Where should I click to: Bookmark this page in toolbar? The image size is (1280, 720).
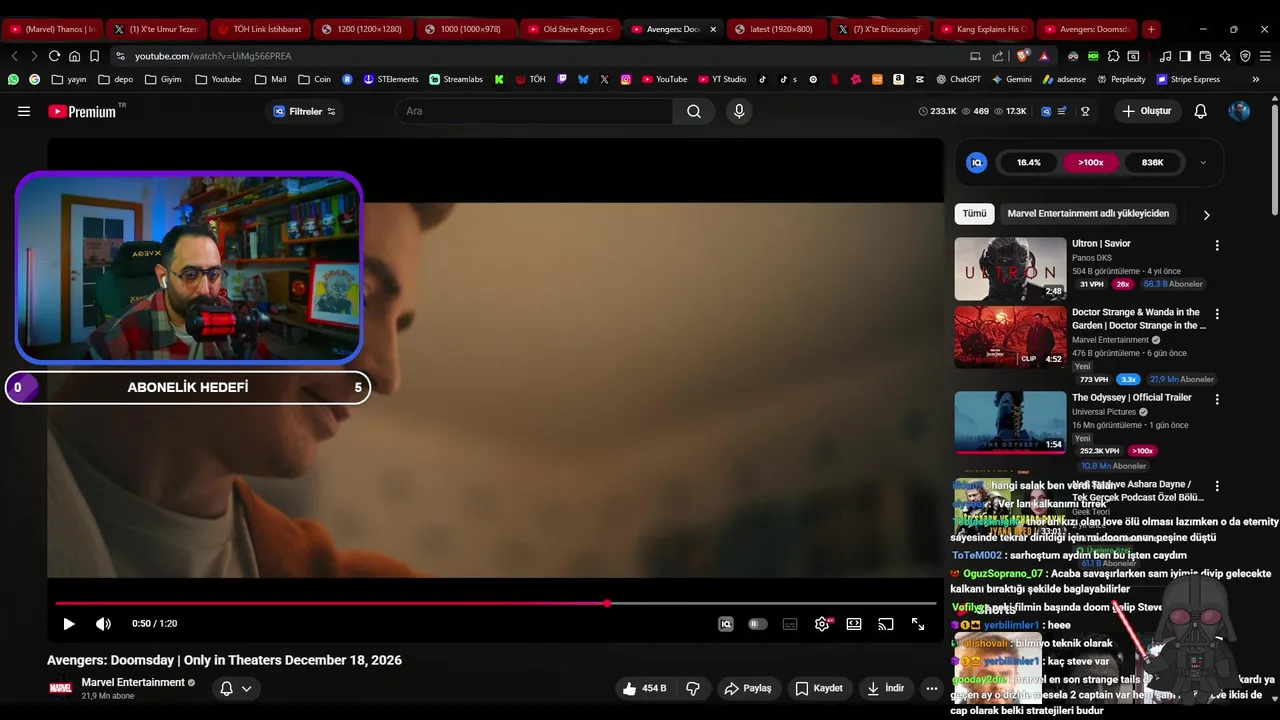pyautogui.click(x=94, y=56)
